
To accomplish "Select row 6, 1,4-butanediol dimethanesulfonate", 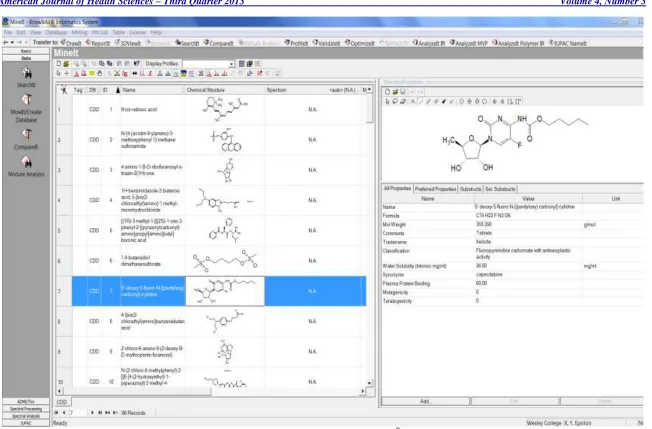I will (x=212, y=261).
